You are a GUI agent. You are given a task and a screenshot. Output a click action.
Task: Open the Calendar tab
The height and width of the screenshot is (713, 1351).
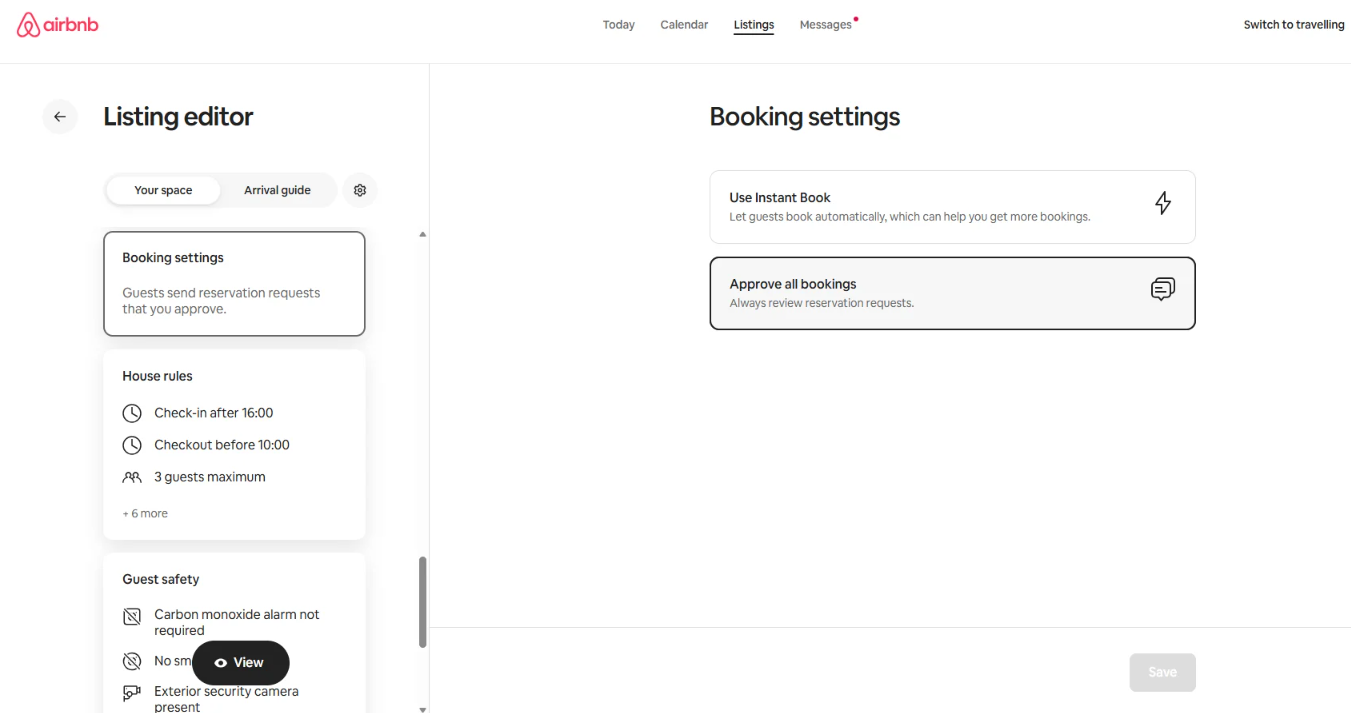pyautogui.click(x=684, y=25)
